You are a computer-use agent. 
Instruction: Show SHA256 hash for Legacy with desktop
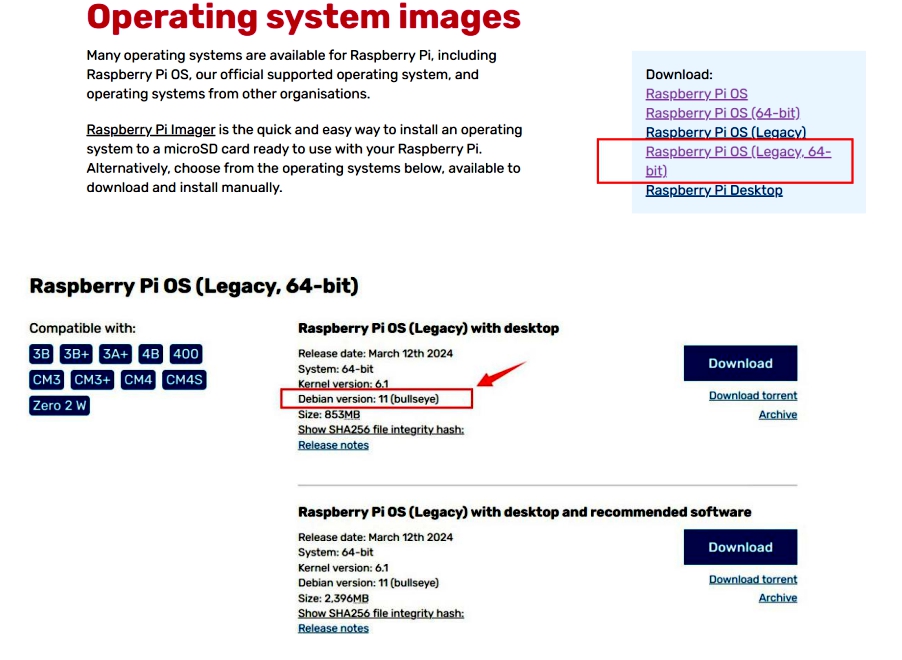pyautogui.click(x=380, y=430)
